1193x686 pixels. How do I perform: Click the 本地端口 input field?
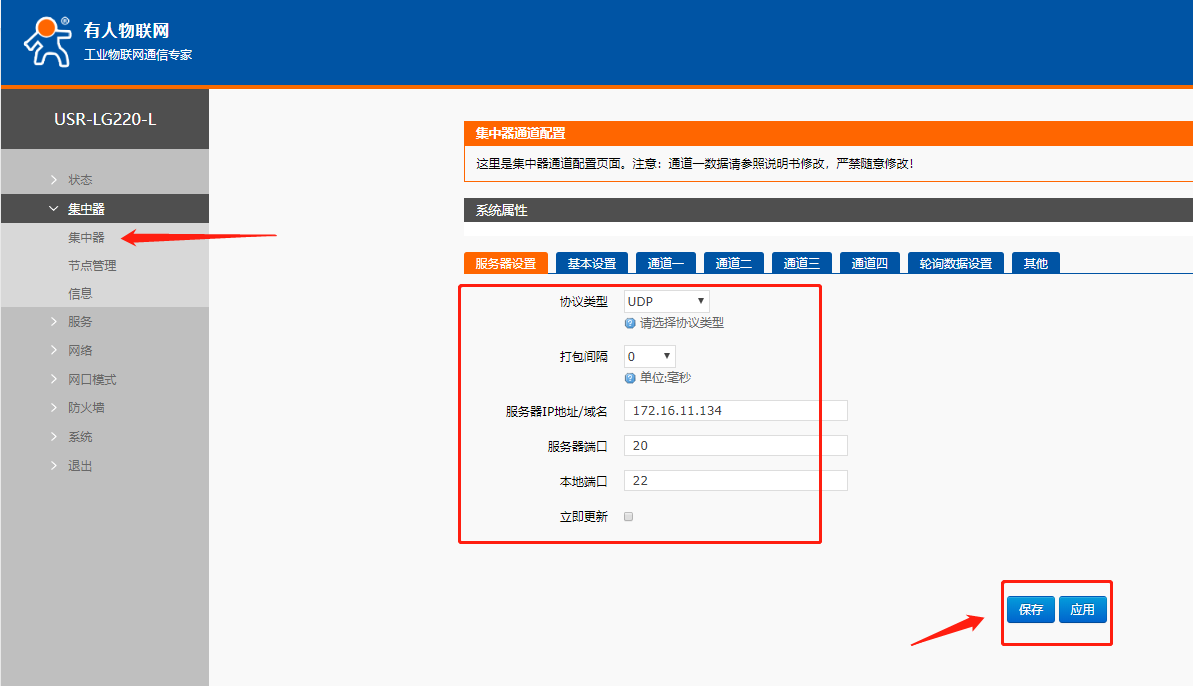tap(735, 481)
